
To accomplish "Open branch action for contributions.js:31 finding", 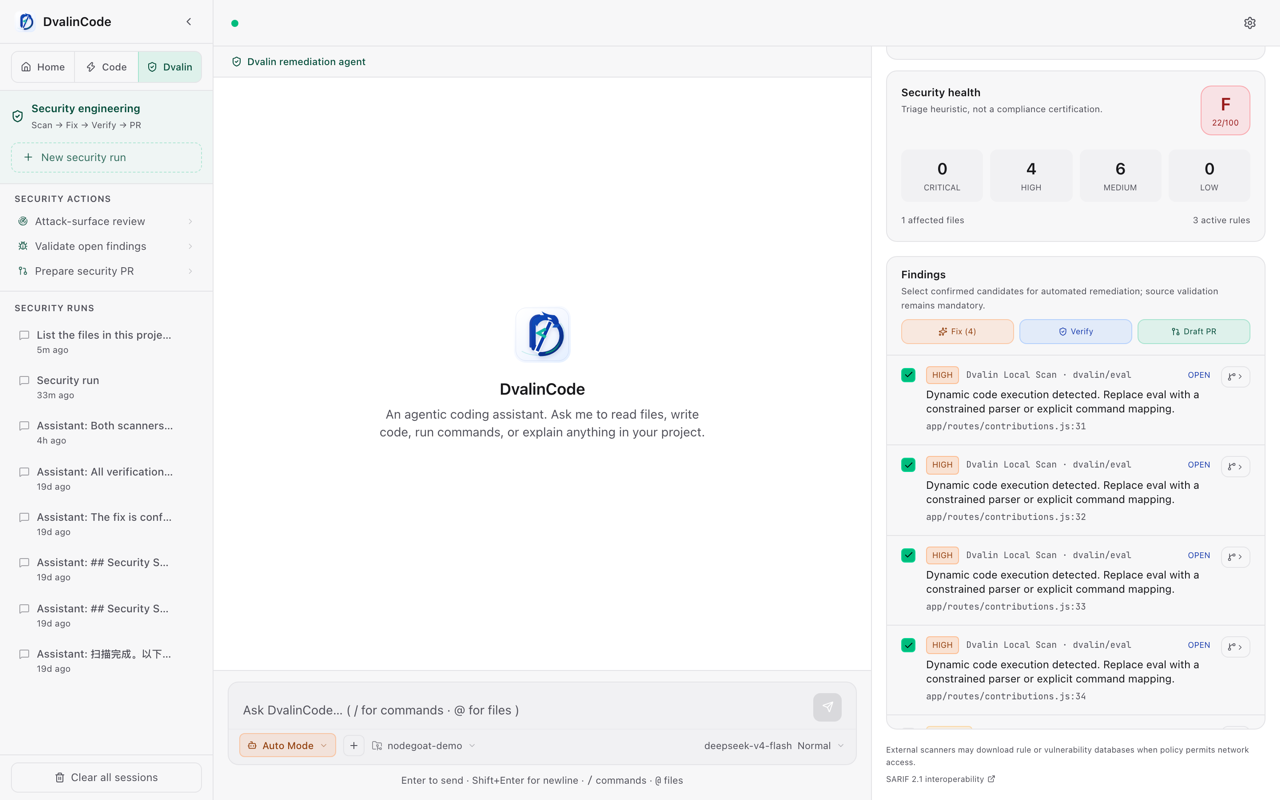I will [x=1235, y=377].
